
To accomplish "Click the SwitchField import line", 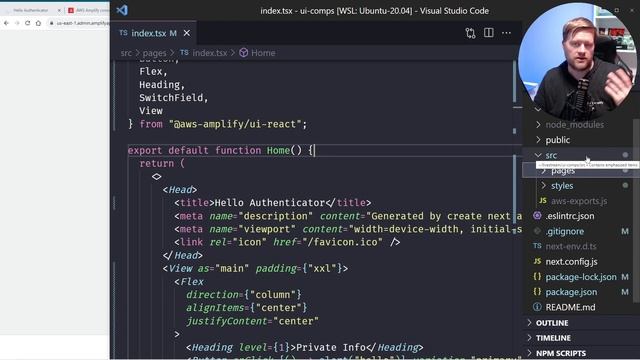I will (x=174, y=98).
